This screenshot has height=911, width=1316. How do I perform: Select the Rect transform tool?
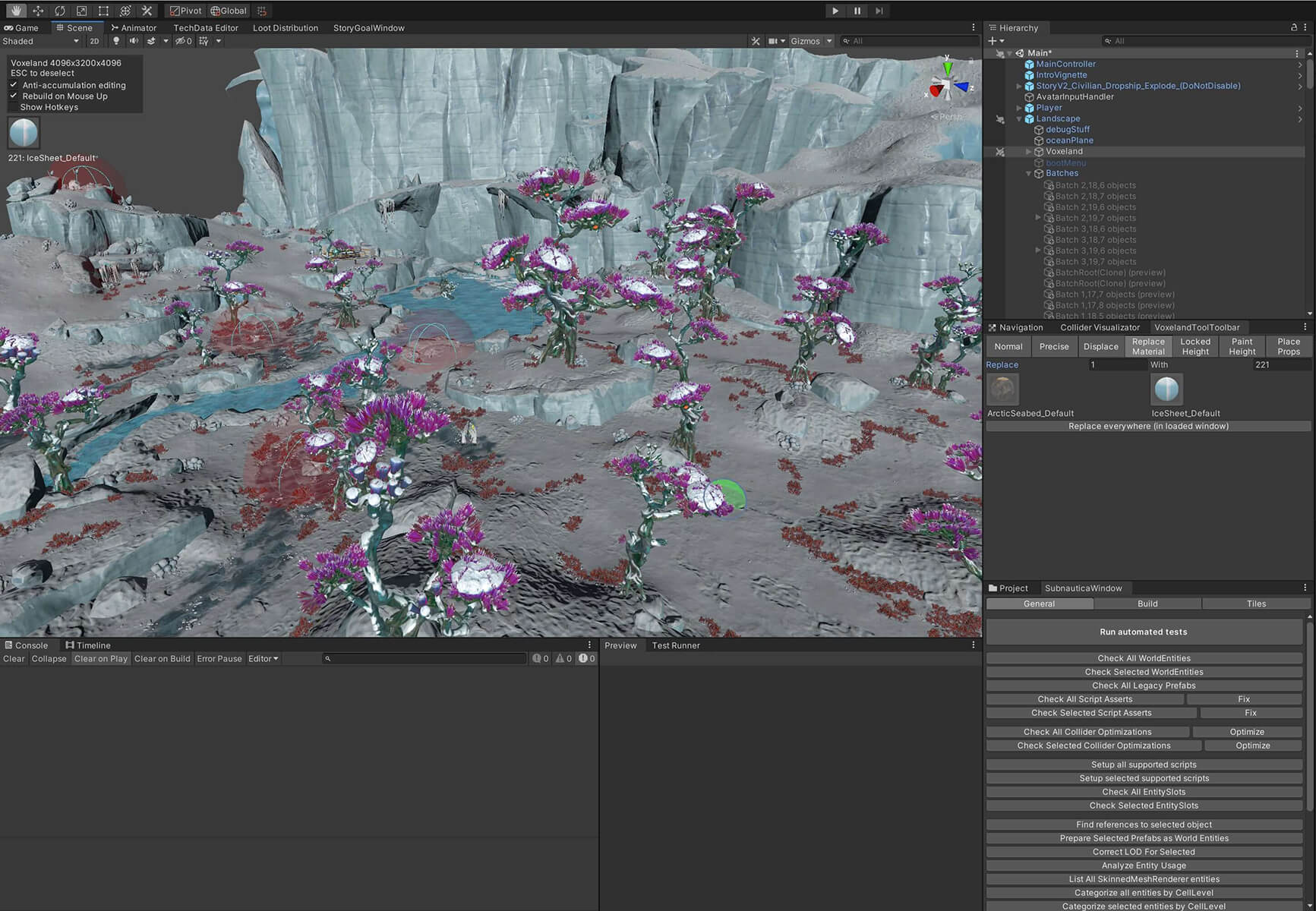[103, 11]
